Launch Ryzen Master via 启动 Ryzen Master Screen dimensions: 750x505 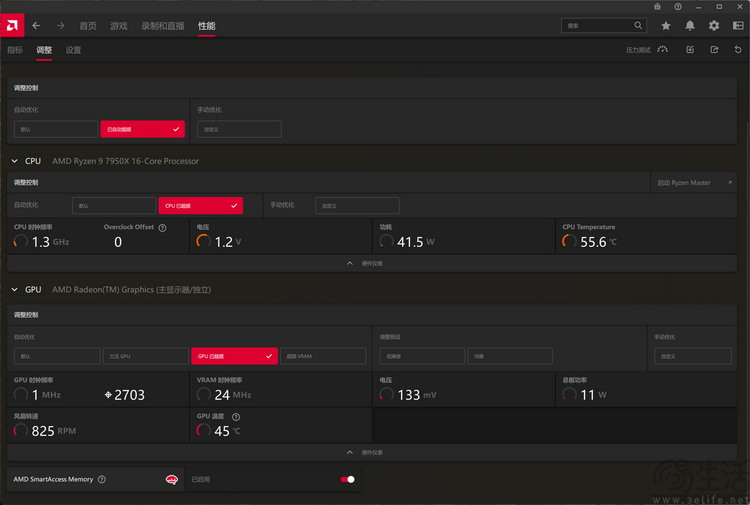pos(695,183)
